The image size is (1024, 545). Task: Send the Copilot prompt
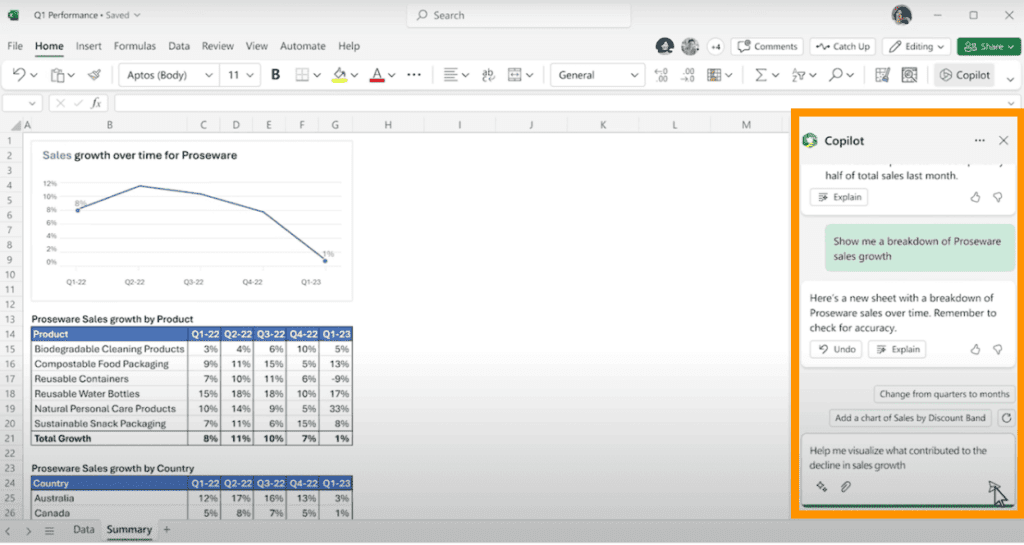(994, 487)
